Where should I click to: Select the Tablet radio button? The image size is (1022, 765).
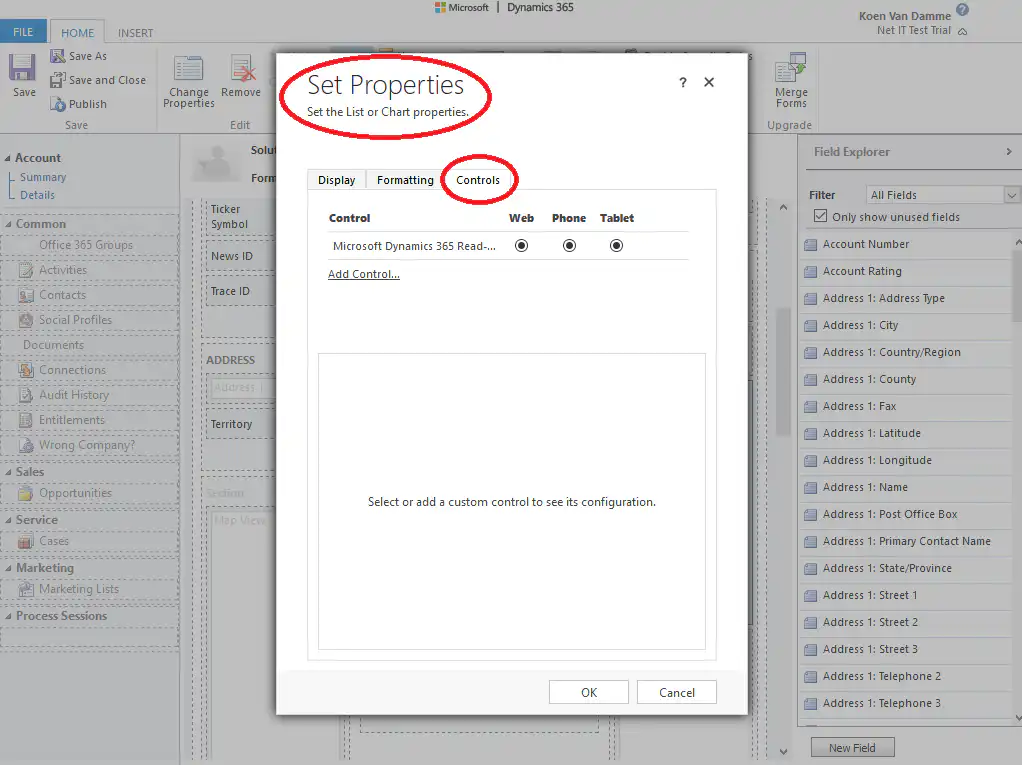click(616, 244)
